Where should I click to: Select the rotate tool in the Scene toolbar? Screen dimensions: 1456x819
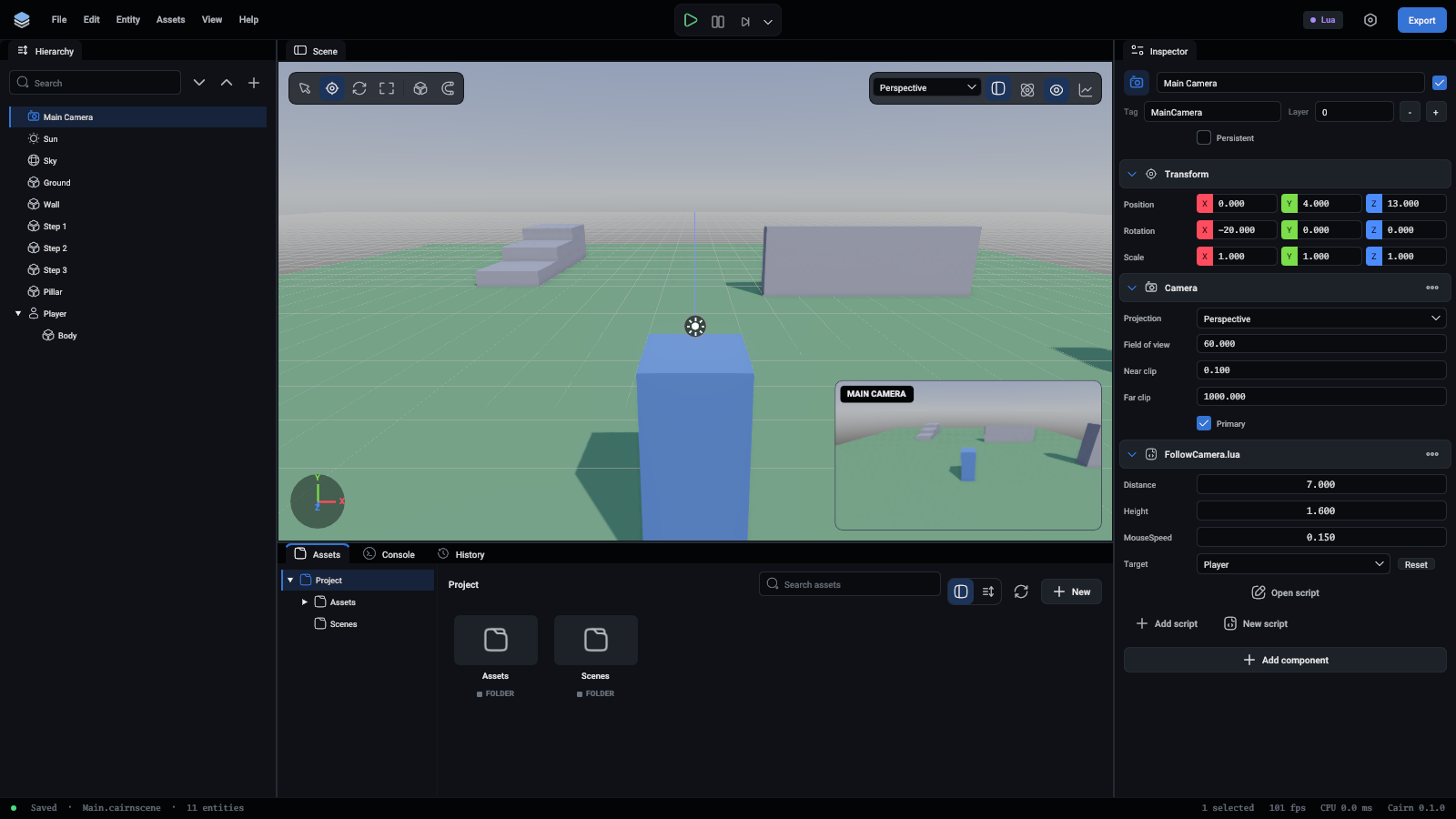click(359, 88)
